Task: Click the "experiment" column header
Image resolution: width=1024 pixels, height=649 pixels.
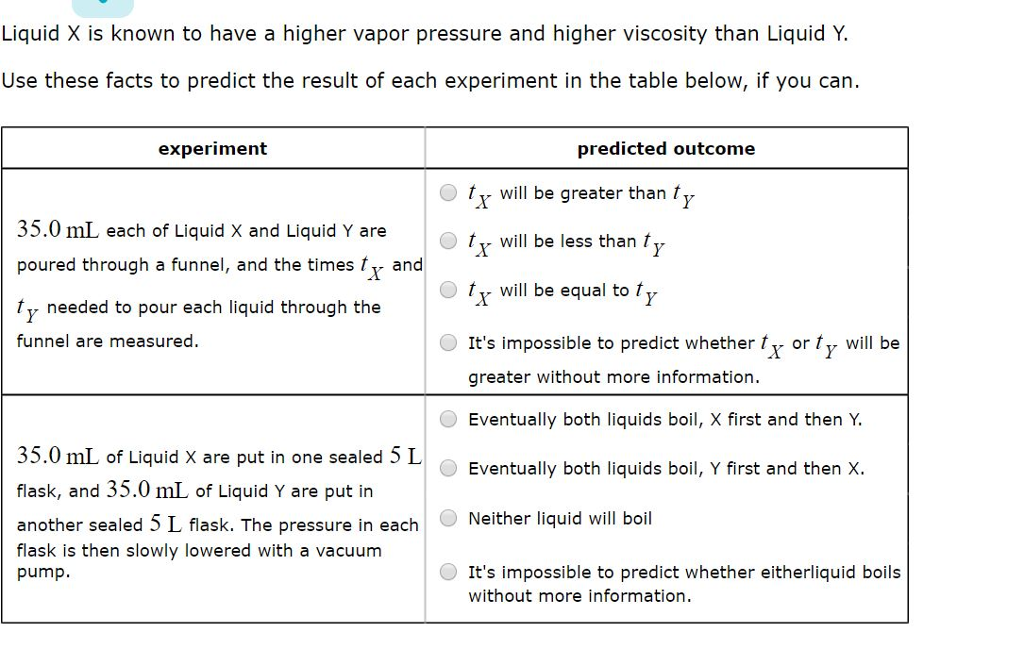Action: coord(212,148)
